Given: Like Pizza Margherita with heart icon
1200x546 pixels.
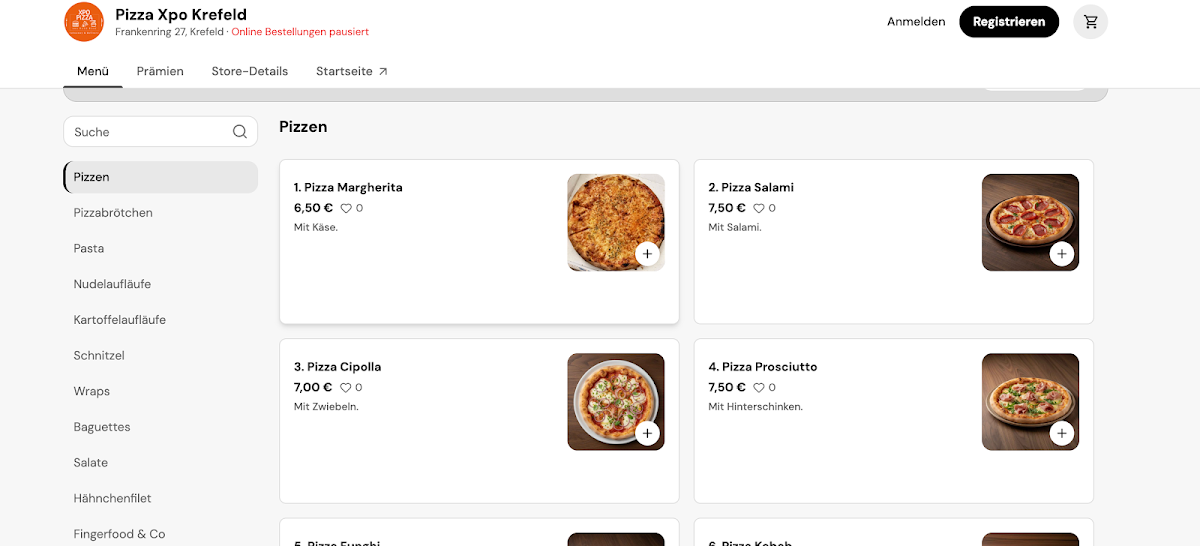Looking at the screenshot, I should [x=346, y=208].
